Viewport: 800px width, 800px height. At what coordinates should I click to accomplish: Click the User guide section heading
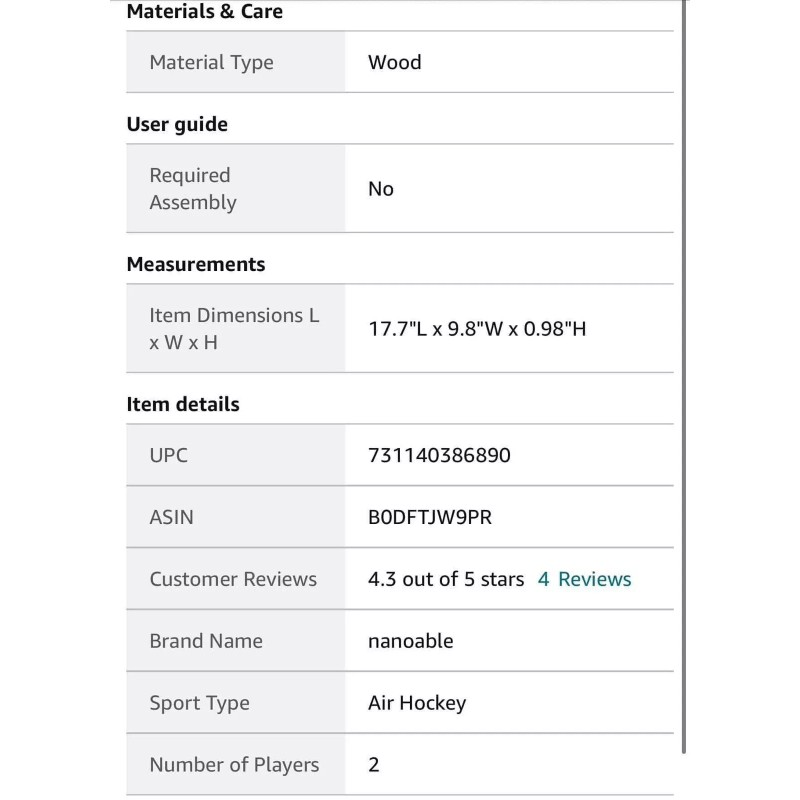tap(177, 124)
